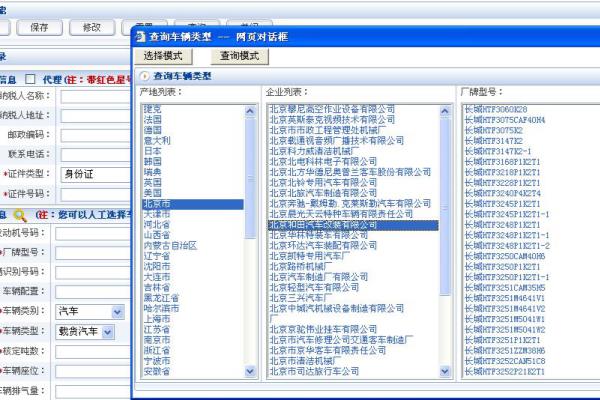
Task: Click the dialog title bar page icon
Action: [x=141, y=37]
